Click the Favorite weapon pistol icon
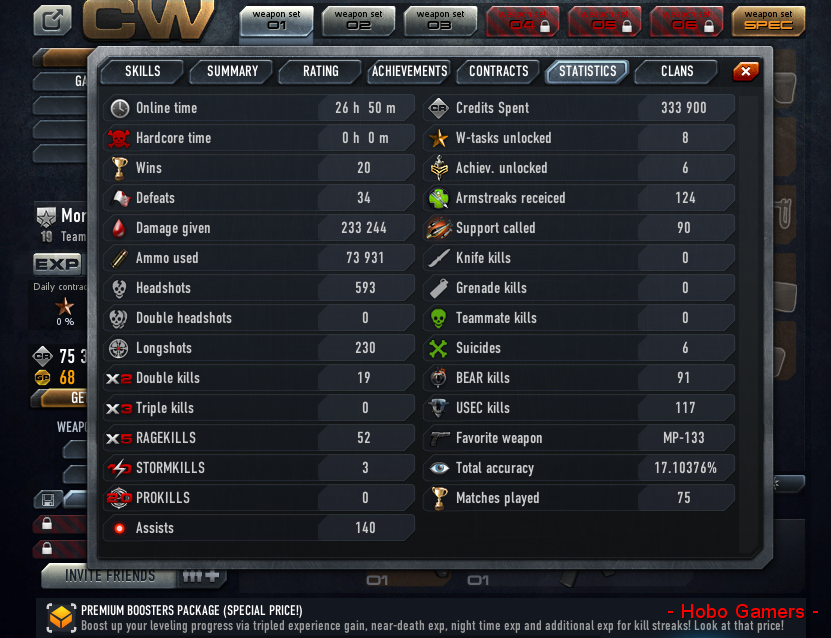Image resolution: width=831 pixels, height=638 pixels. (x=439, y=438)
